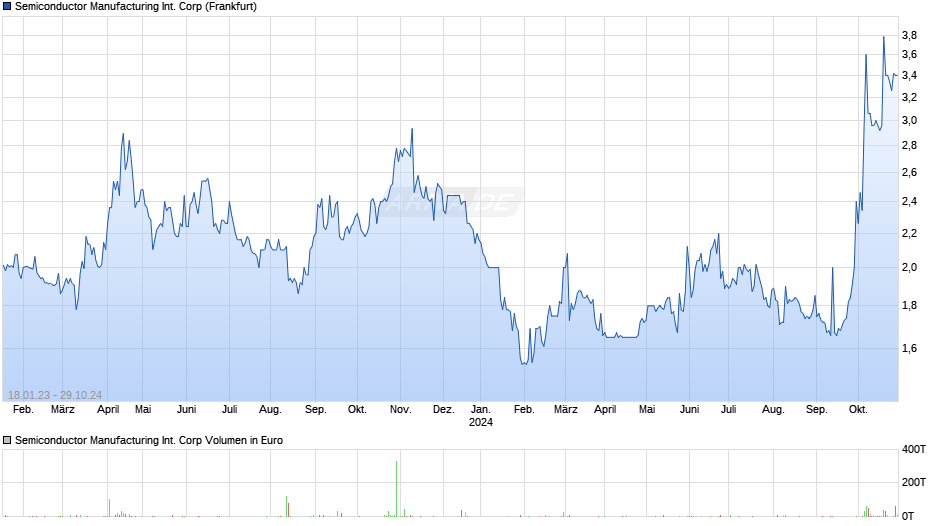Click the 3,6 price axis label

coord(909,55)
